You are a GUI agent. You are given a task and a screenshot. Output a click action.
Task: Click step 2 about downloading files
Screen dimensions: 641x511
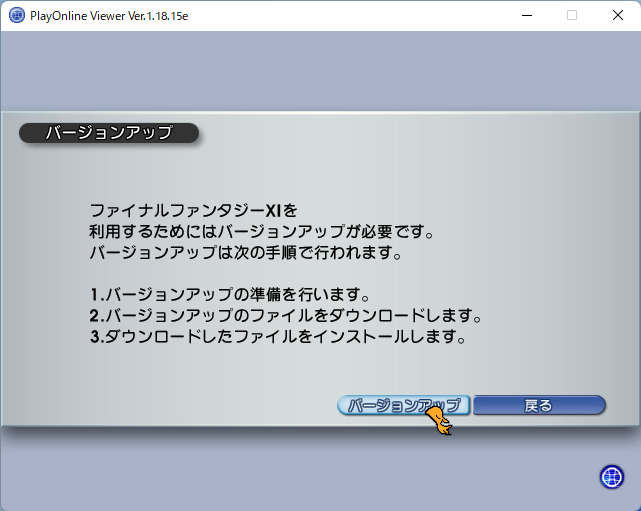(286, 316)
